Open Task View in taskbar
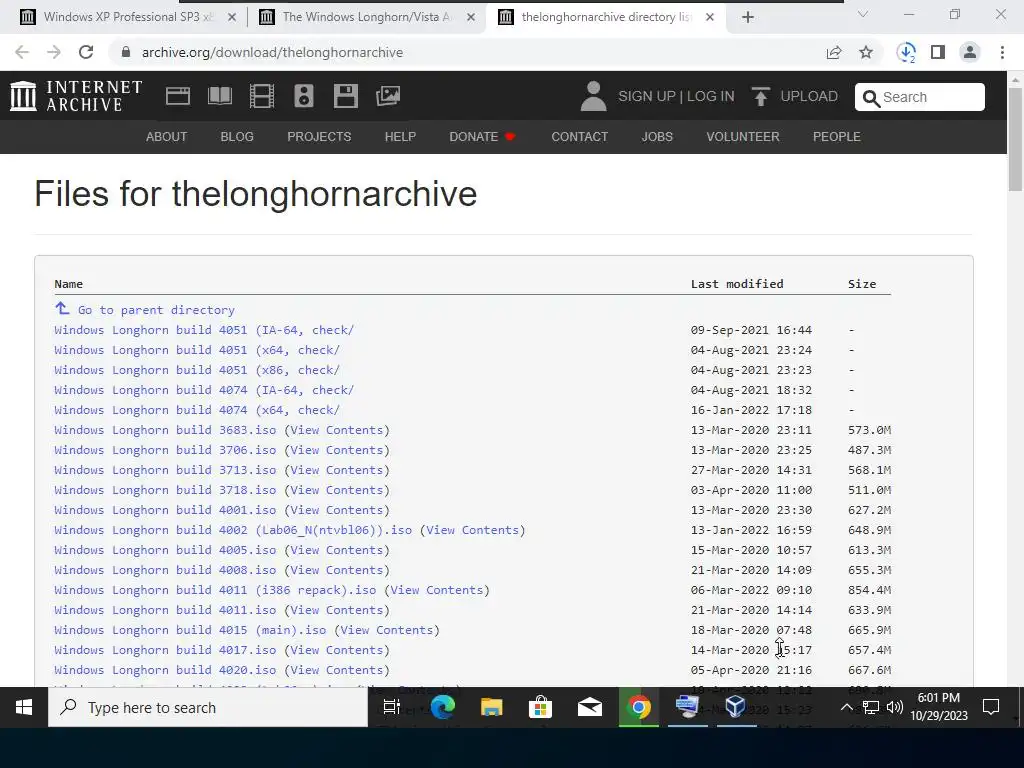 (x=391, y=707)
